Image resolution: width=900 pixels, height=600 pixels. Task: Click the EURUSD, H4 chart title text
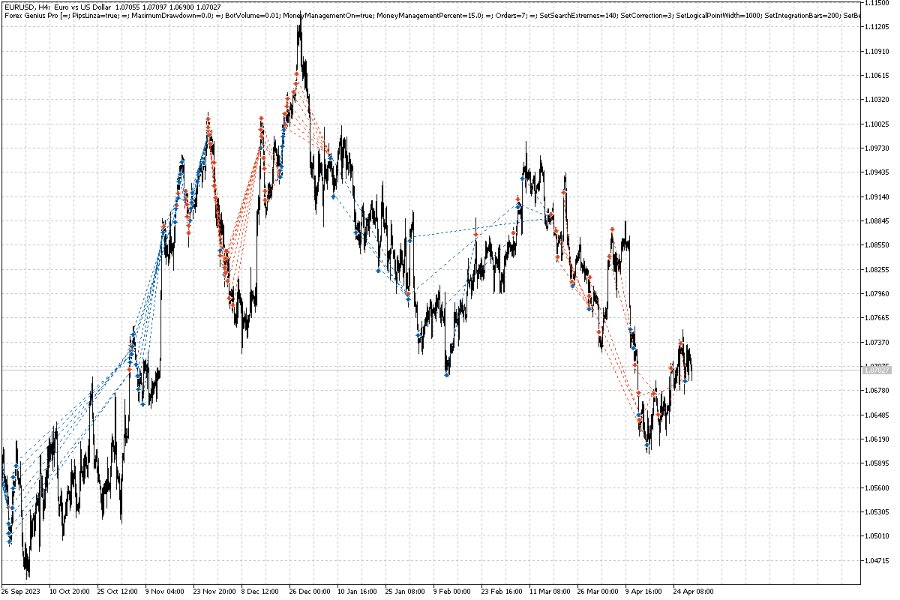(x=112, y=7)
